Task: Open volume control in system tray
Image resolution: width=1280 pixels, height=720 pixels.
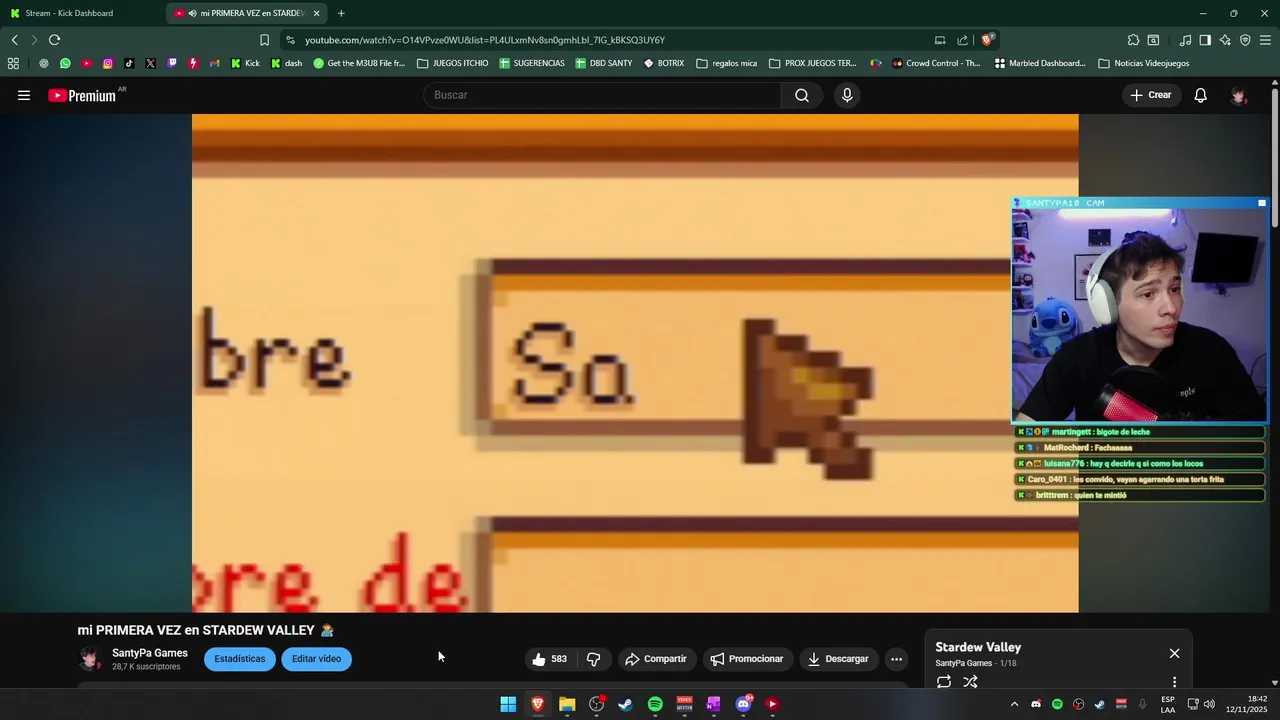Action: tap(1209, 704)
